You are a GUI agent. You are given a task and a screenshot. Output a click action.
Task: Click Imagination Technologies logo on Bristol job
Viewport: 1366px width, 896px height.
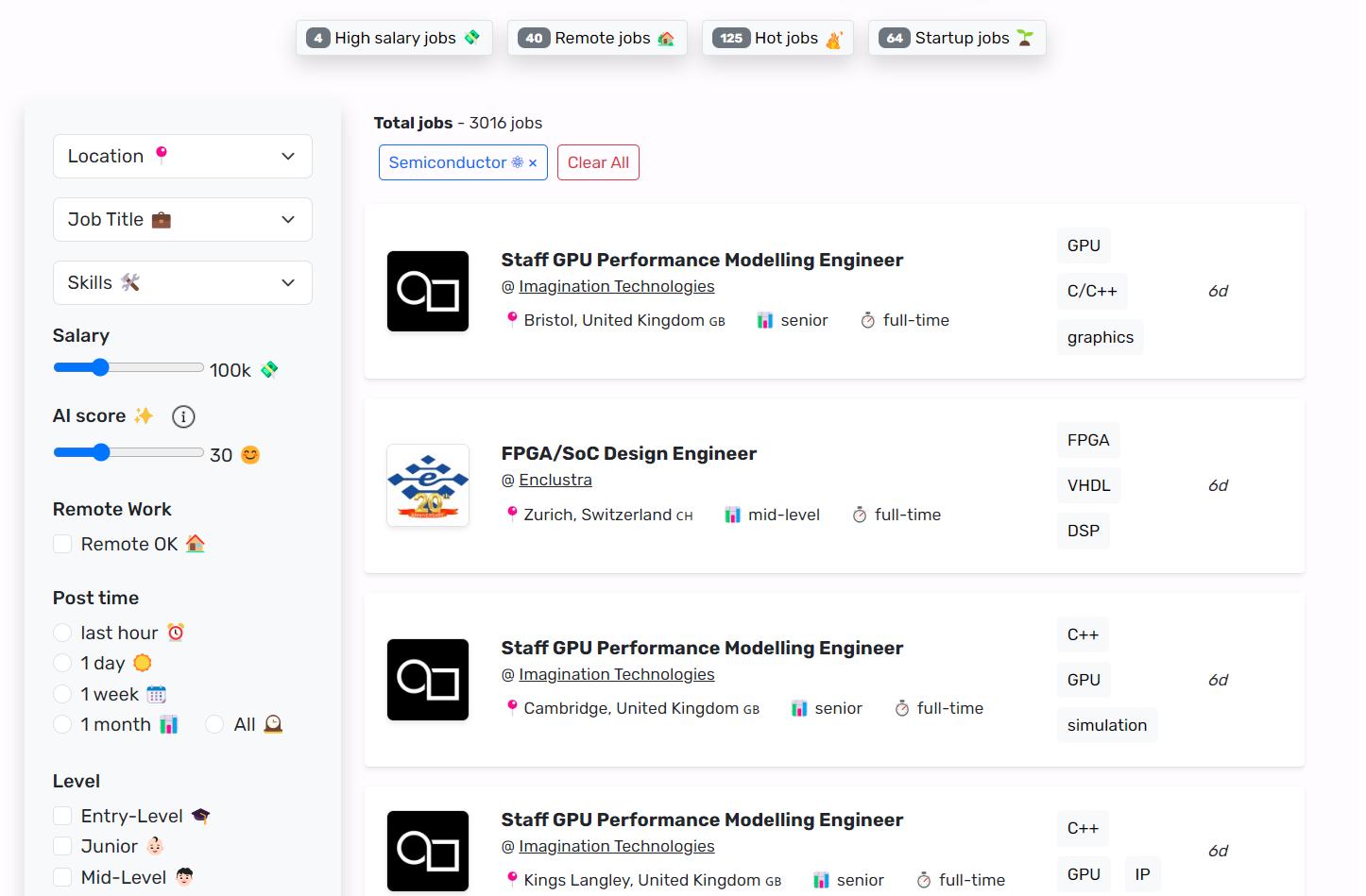coord(428,291)
